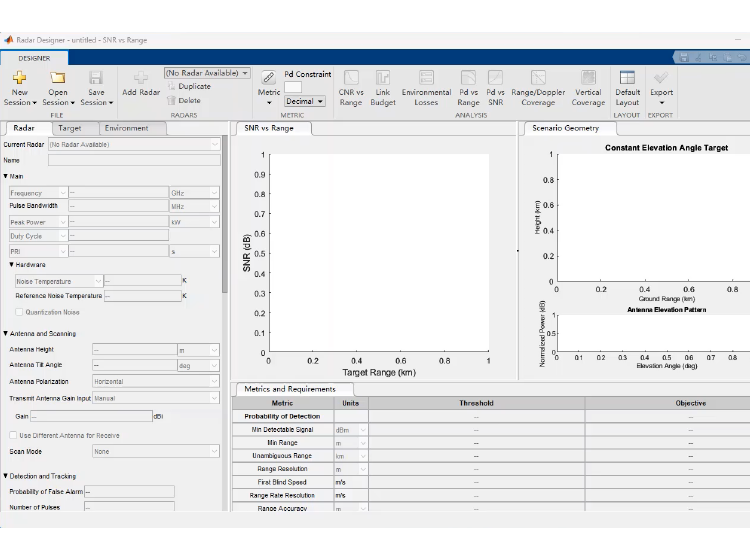Image resolution: width=750 pixels, height=560 pixels.
Task: Collapse the Antenna and Scanning section
Action: point(5,333)
